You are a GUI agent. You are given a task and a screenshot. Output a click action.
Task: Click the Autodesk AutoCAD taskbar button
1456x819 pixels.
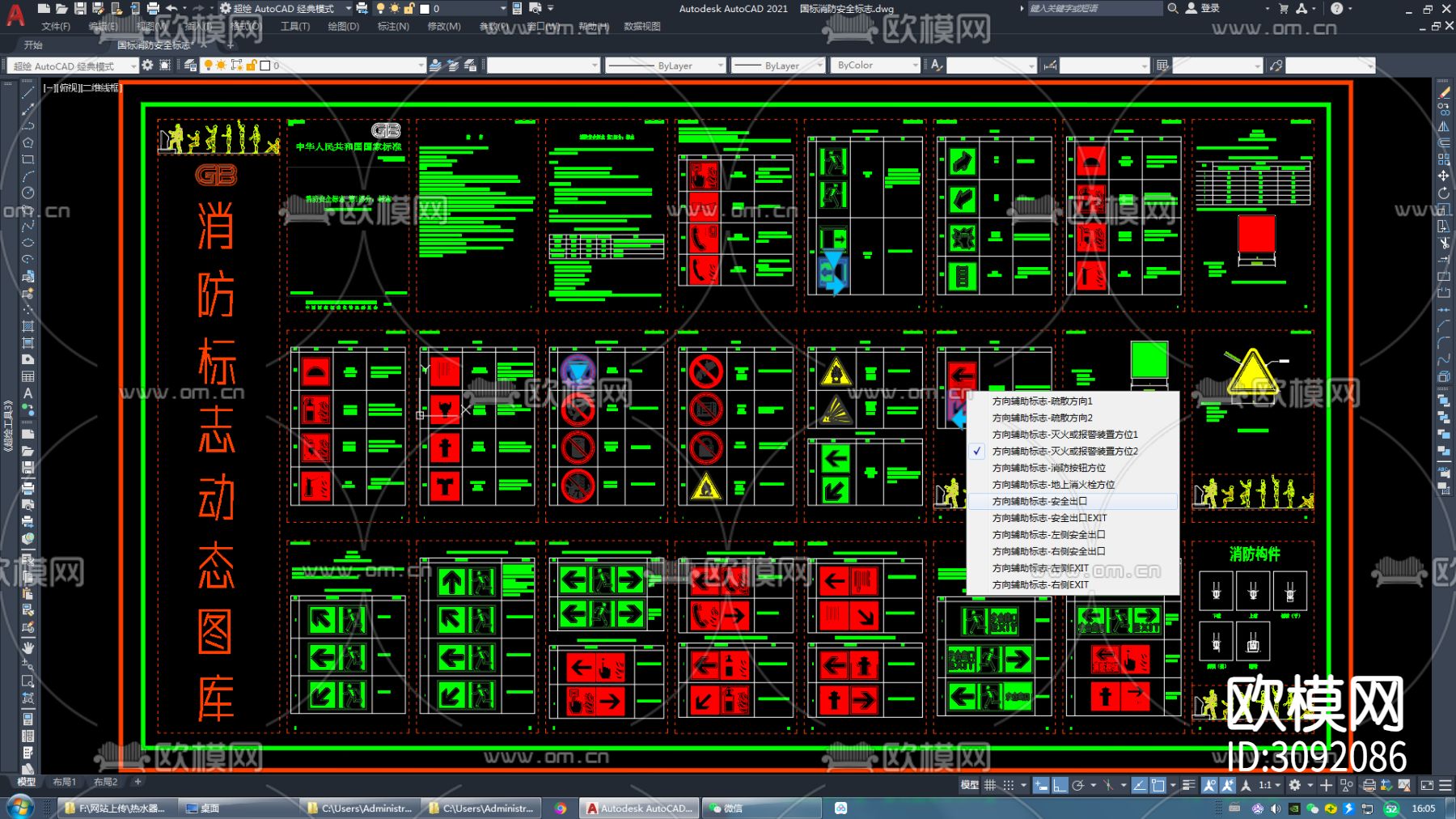(x=640, y=808)
